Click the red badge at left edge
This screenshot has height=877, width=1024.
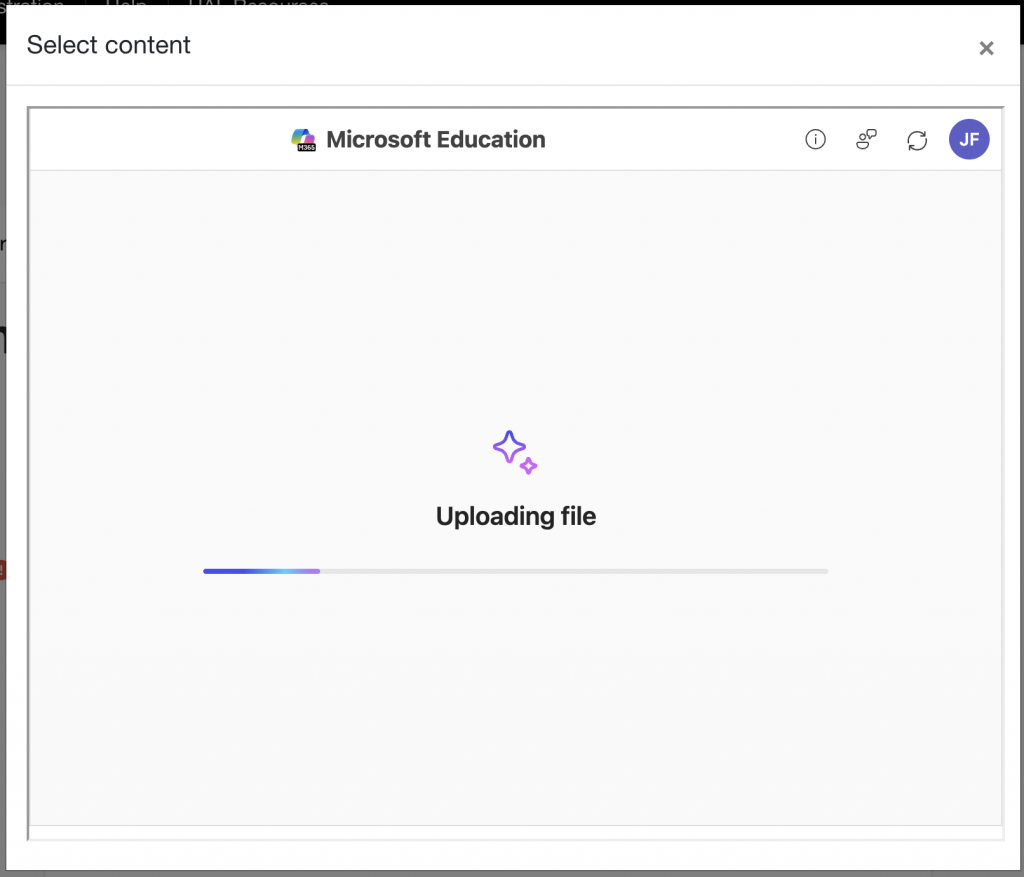click(2, 570)
